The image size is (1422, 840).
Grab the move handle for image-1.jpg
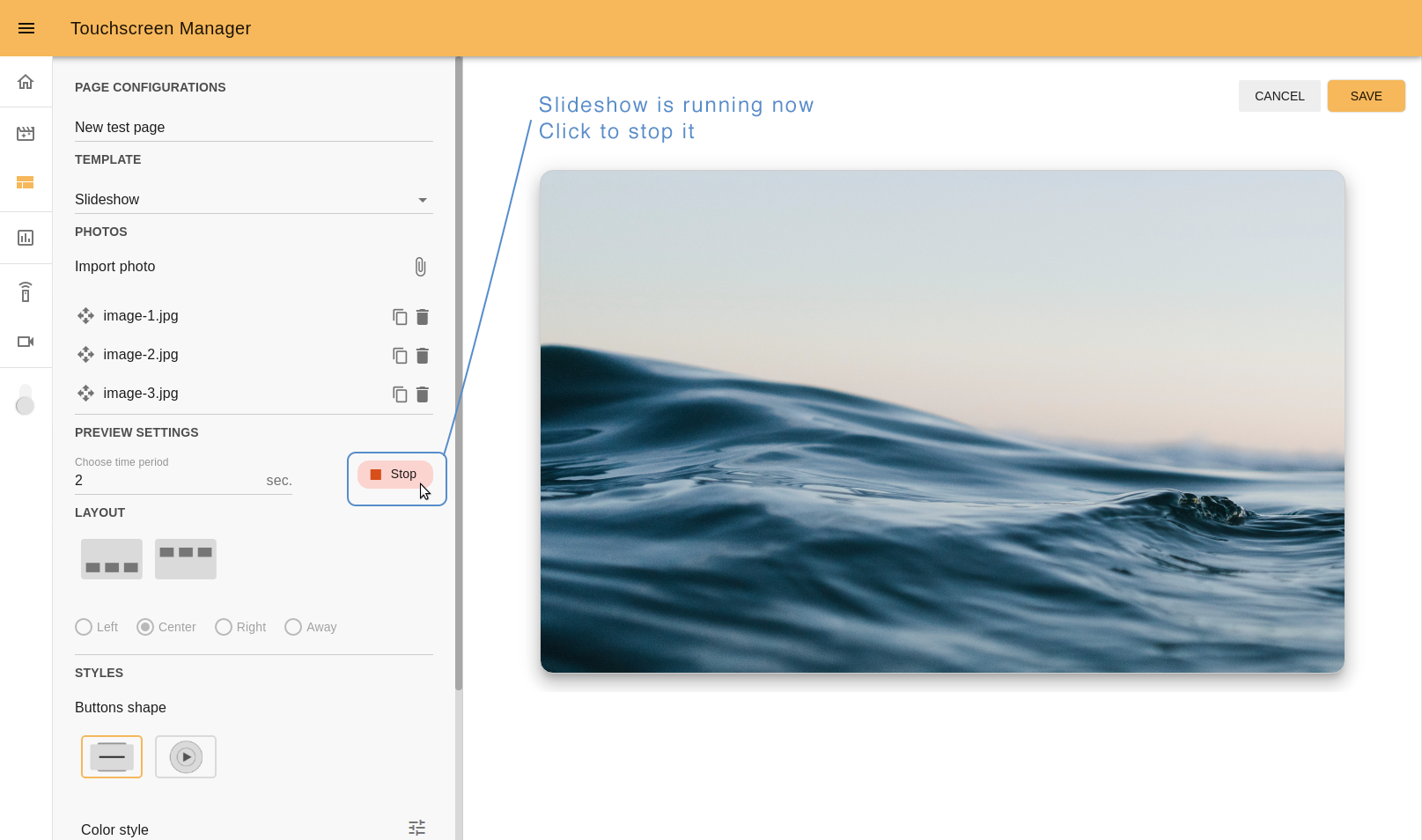(85, 315)
